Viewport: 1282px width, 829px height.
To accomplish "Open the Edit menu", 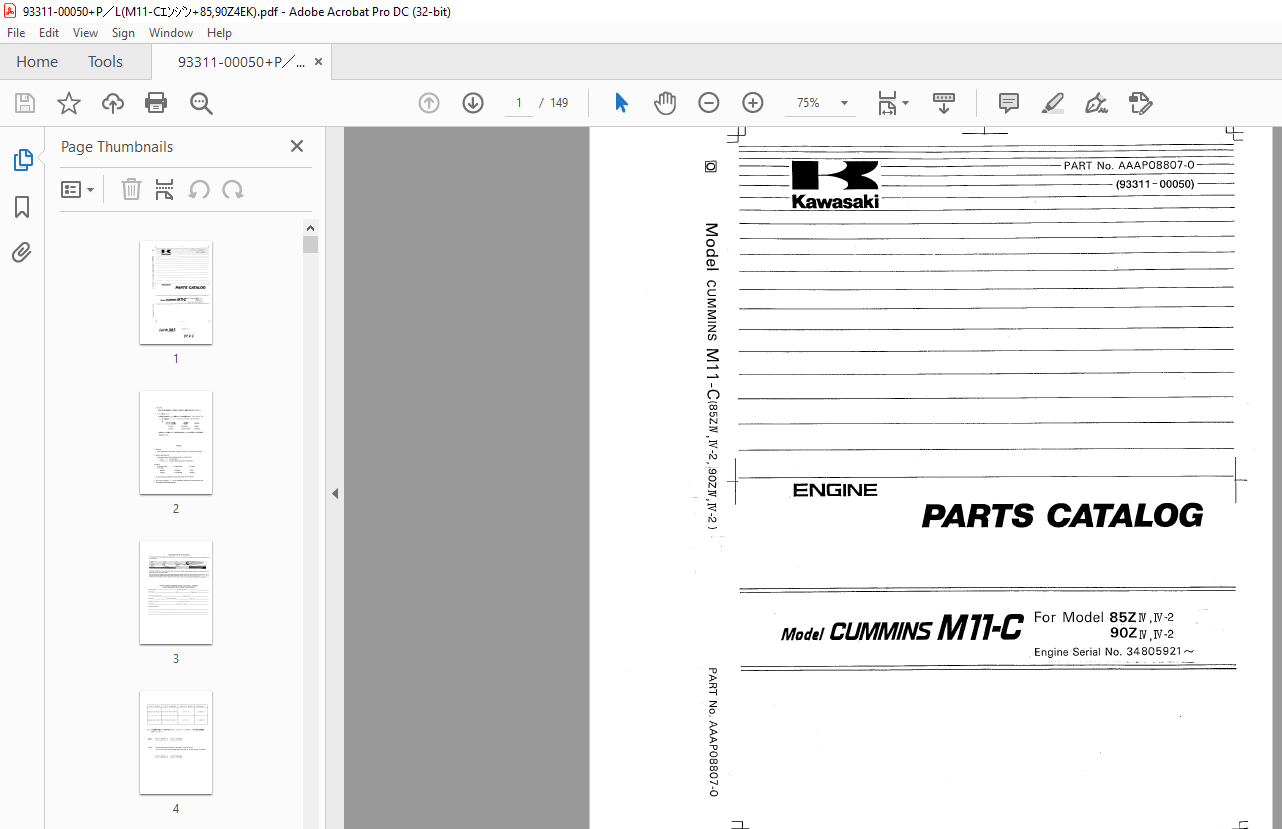I will [x=49, y=33].
